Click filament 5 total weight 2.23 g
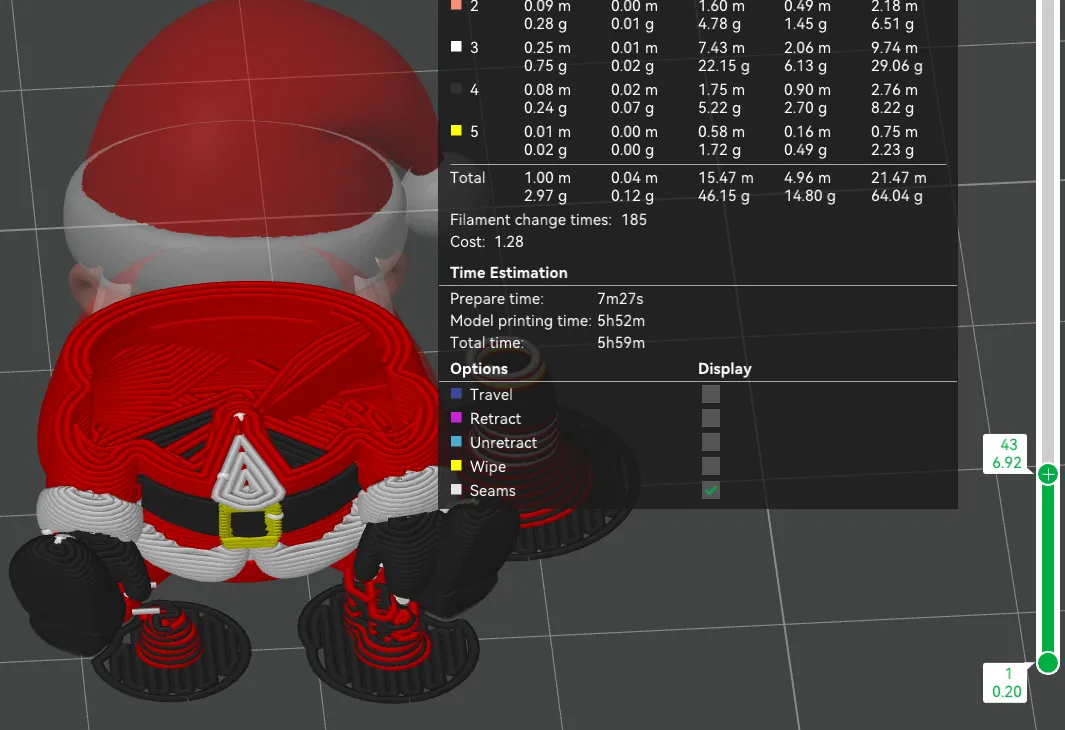This screenshot has height=730, width=1065. (892, 149)
